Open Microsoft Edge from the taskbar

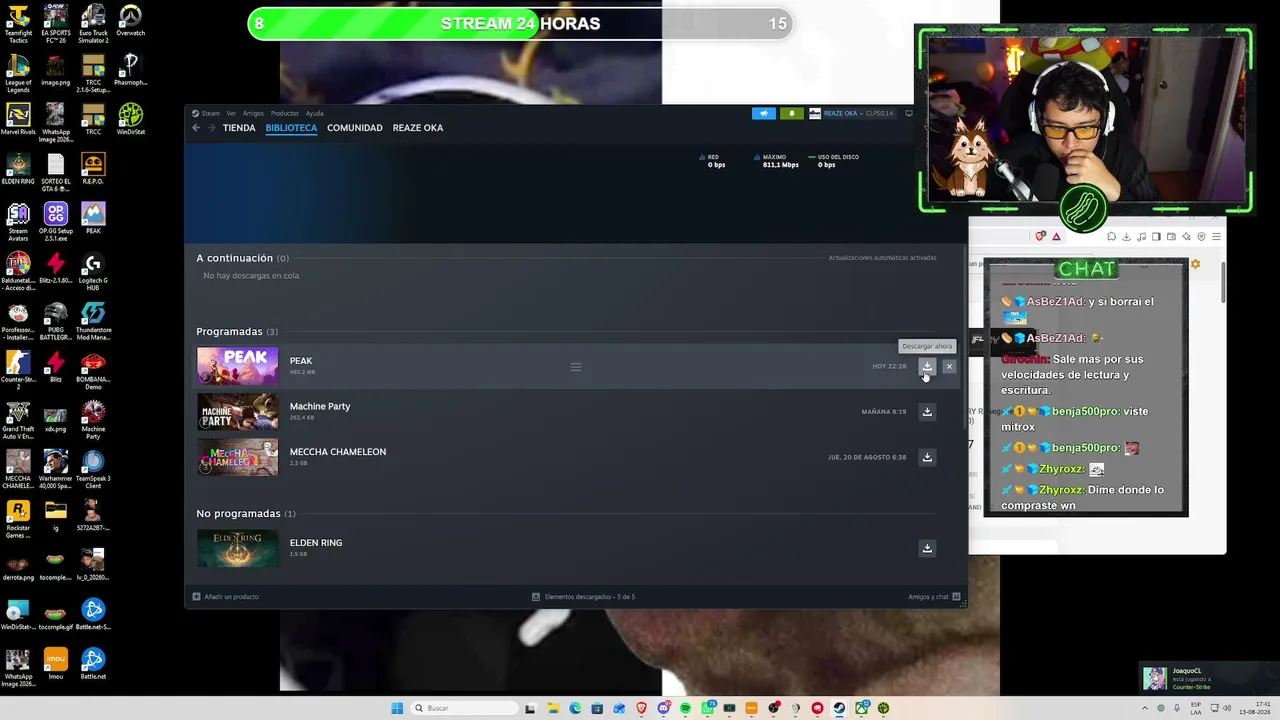(575, 708)
